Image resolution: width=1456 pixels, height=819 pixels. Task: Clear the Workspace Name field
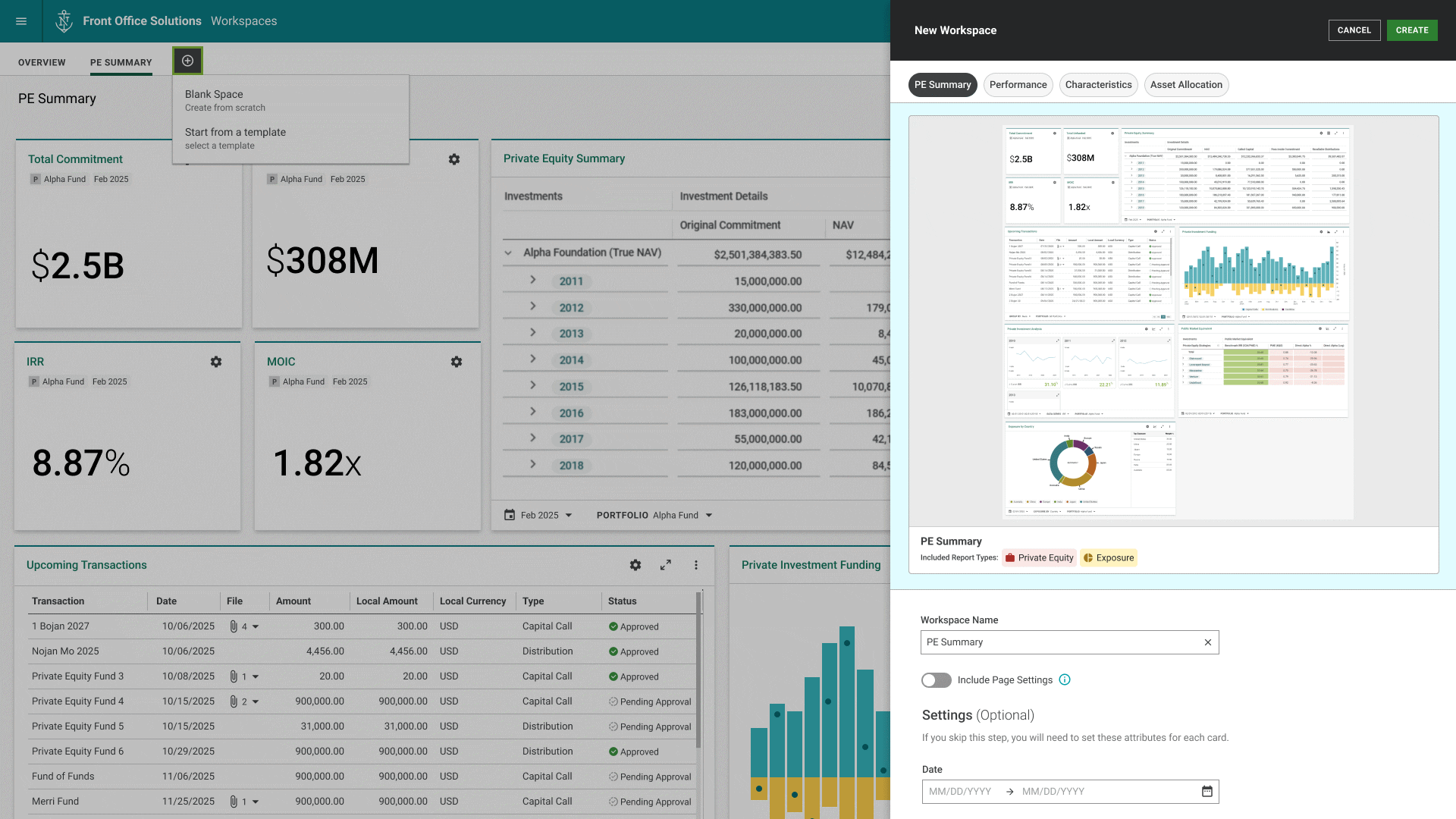point(1207,642)
